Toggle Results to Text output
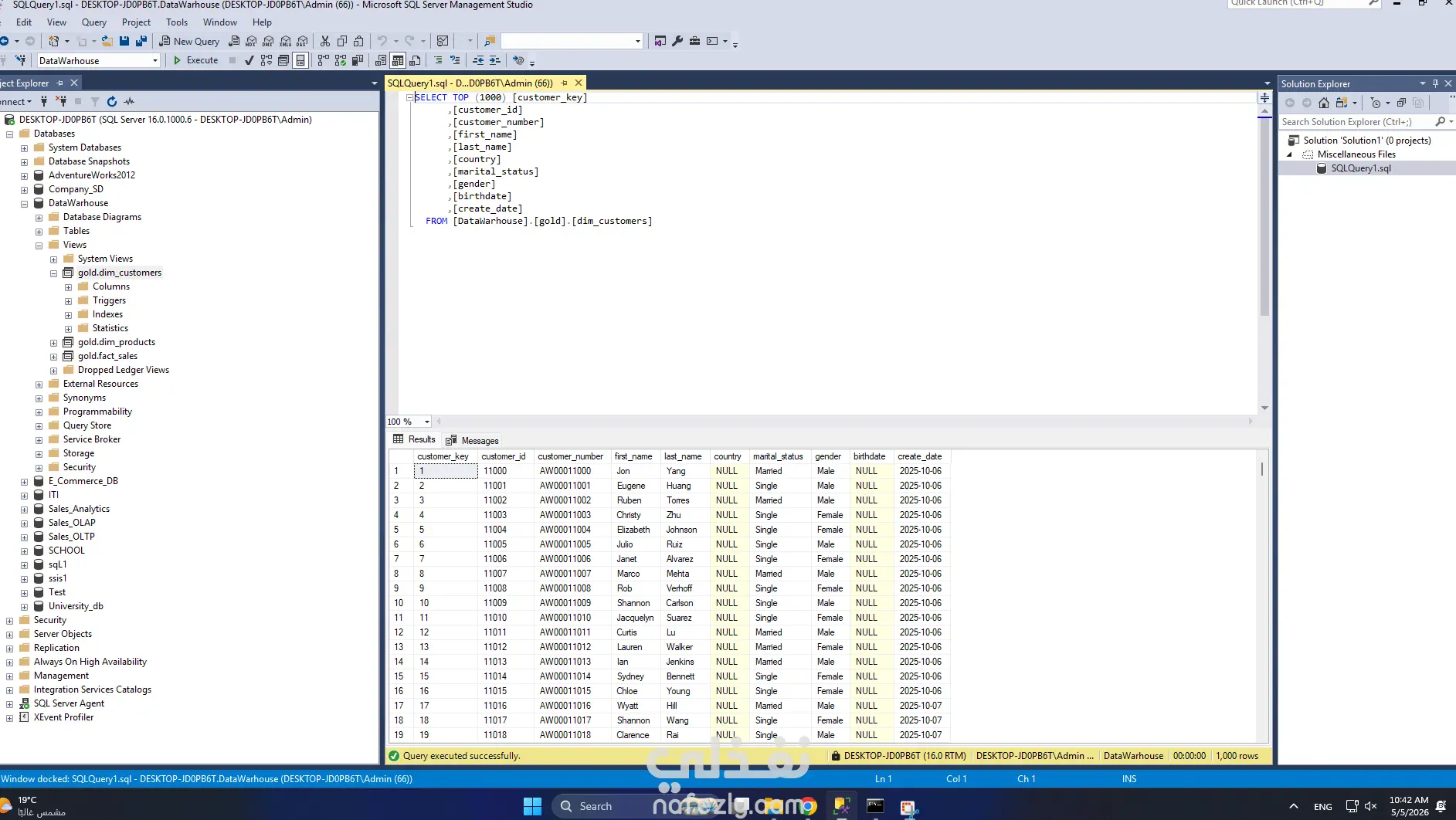This screenshot has height=820, width=1456. [x=381, y=60]
